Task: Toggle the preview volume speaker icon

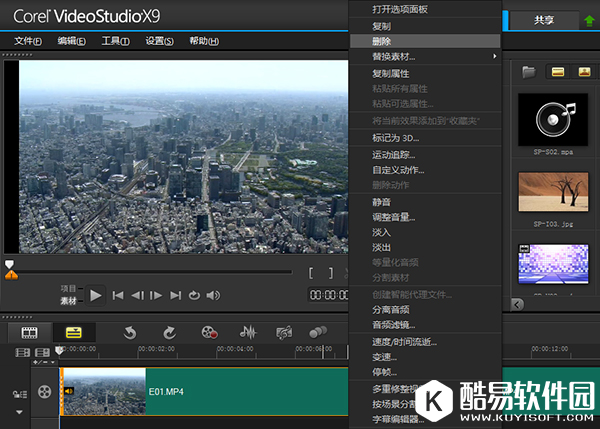Action: click(x=213, y=295)
